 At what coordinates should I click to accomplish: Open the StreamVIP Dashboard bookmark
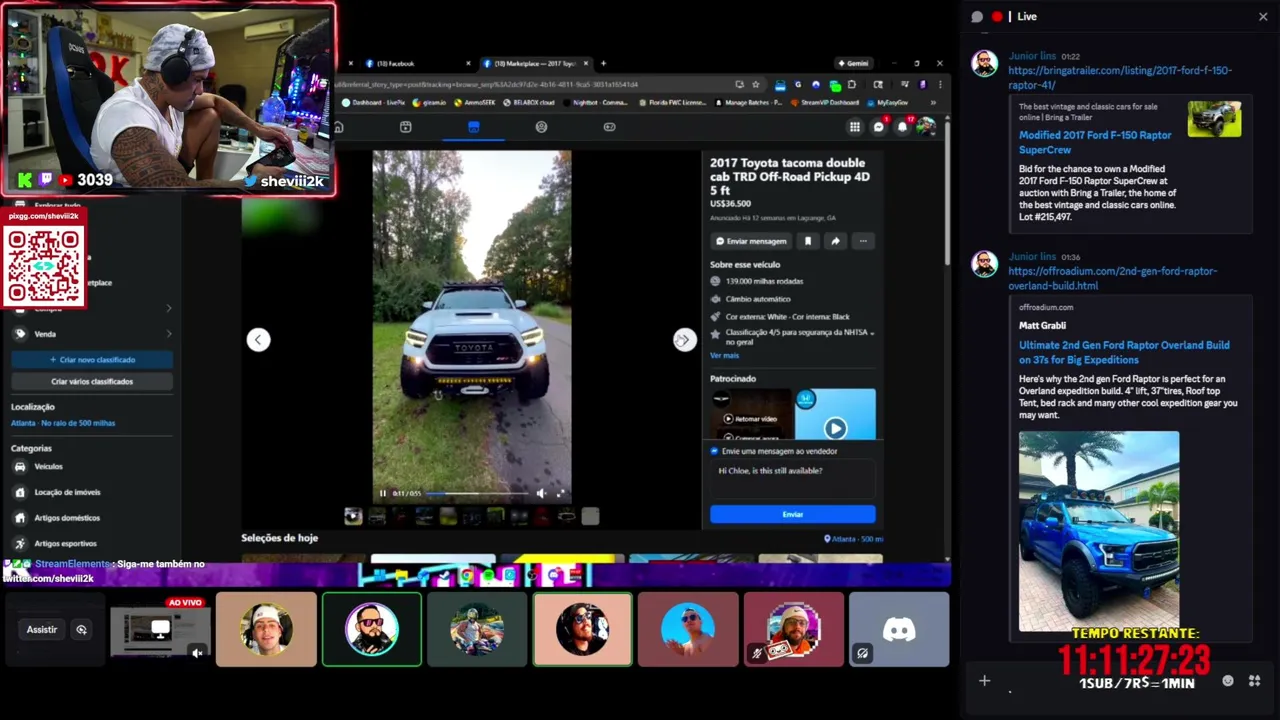[x=826, y=102]
